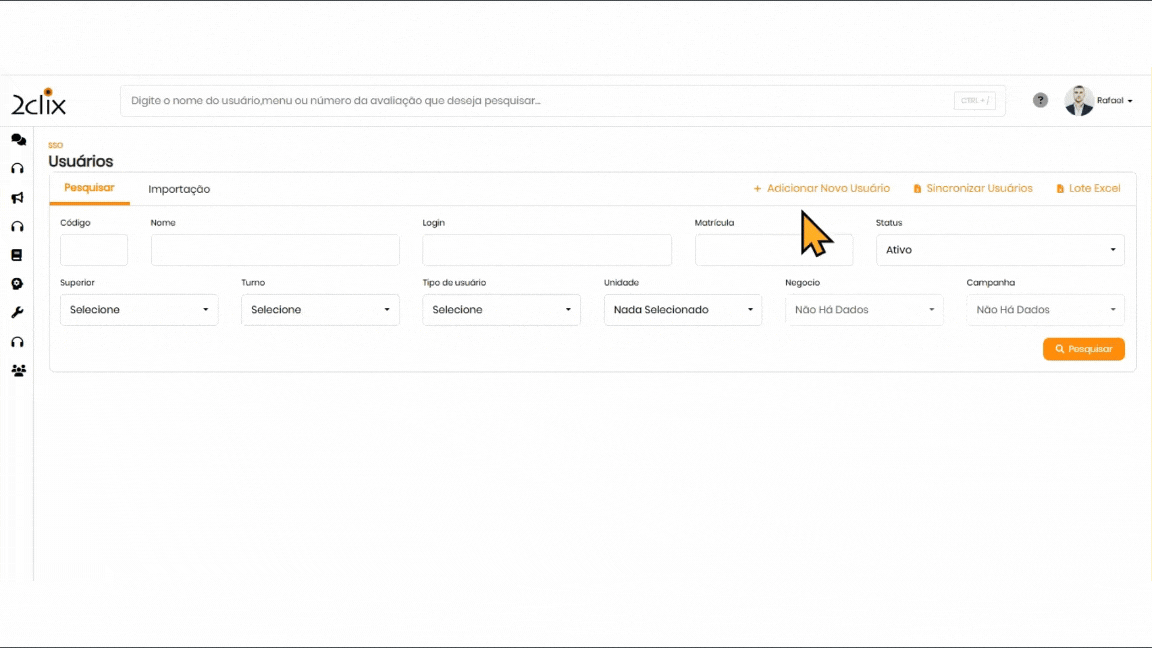Select the Pesquisar tab
Image resolution: width=1152 pixels, height=648 pixels.
(x=89, y=188)
